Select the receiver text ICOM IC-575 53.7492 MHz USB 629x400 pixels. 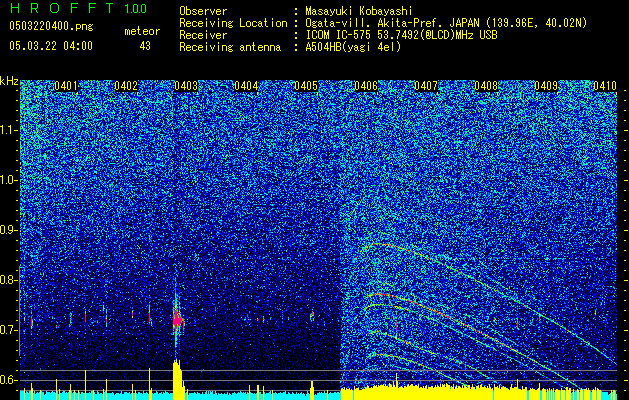pyautogui.click(x=401, y=35)
